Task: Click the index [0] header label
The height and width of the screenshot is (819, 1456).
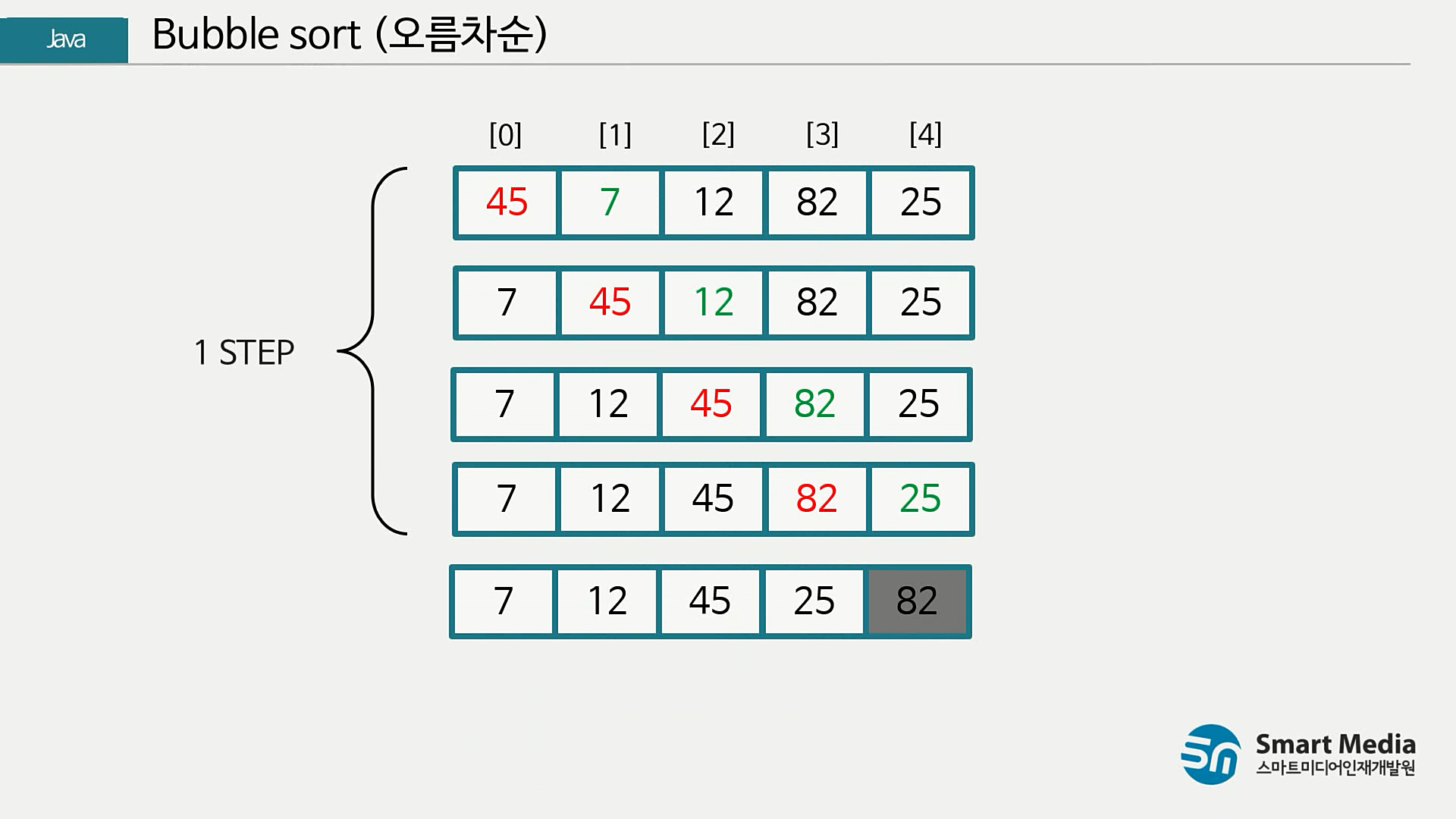Action: (505, 135)
